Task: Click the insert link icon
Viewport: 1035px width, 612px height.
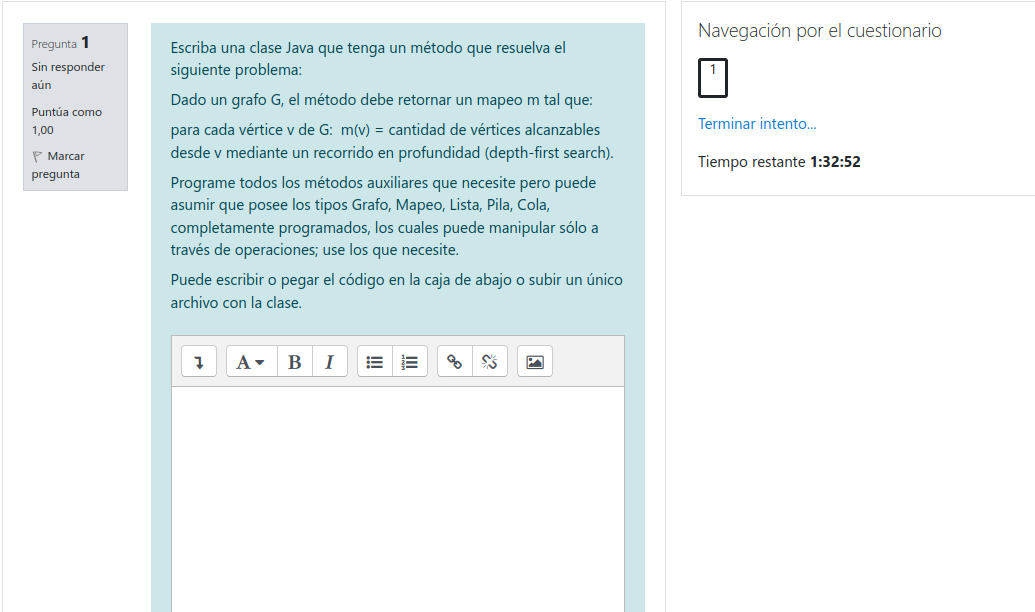Action: pos(455,362)
